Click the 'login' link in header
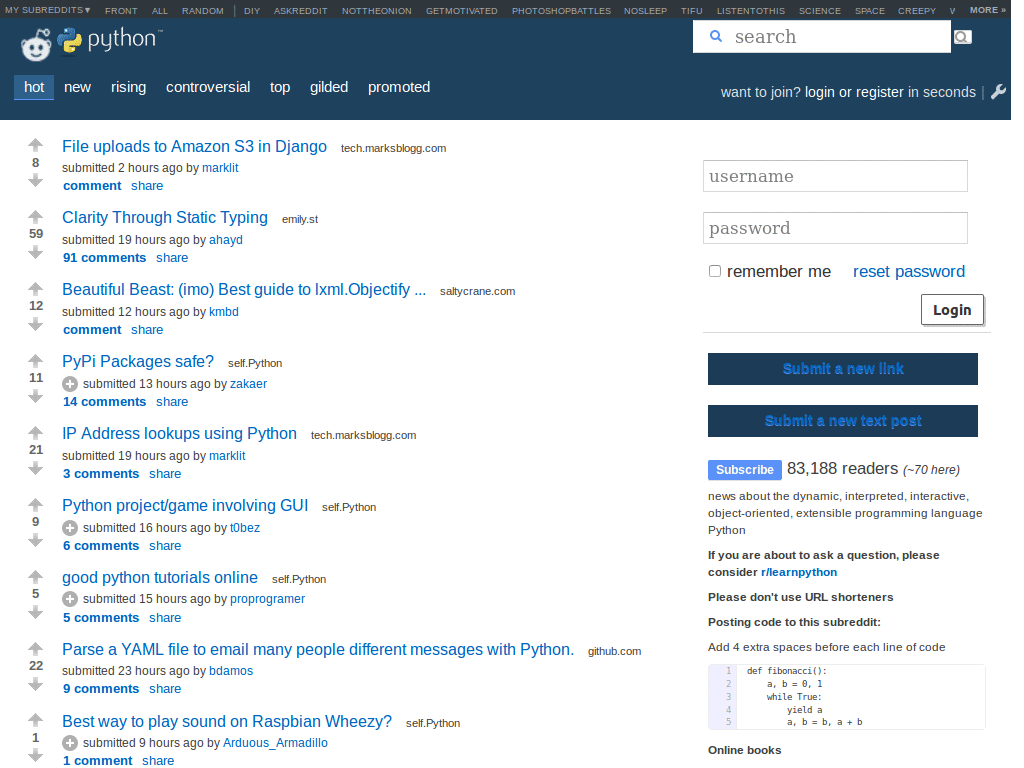The height and width of the screenshot is (768, 1024). point(820,92)
